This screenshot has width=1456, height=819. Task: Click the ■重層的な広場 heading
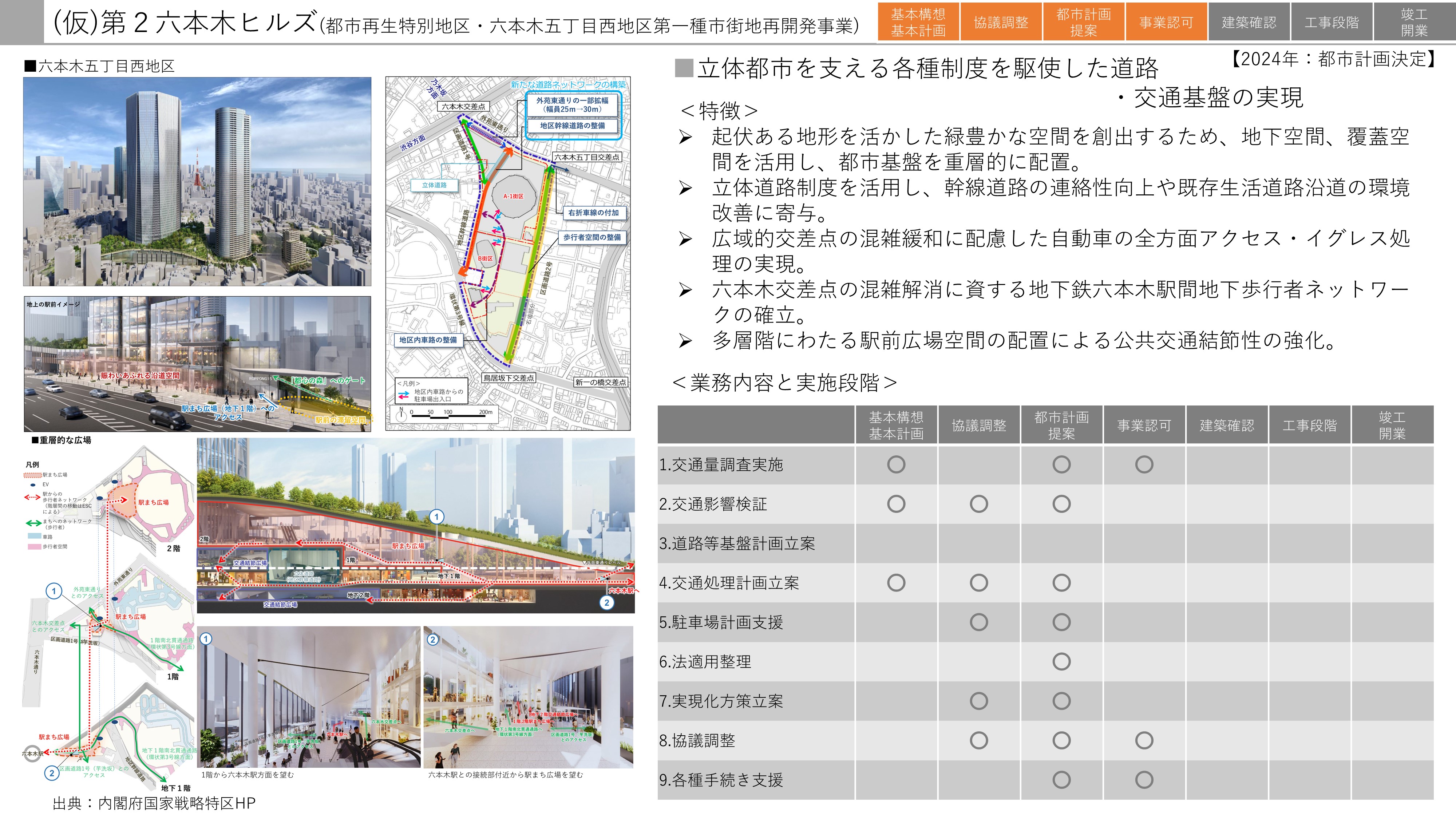pos(61,440)
